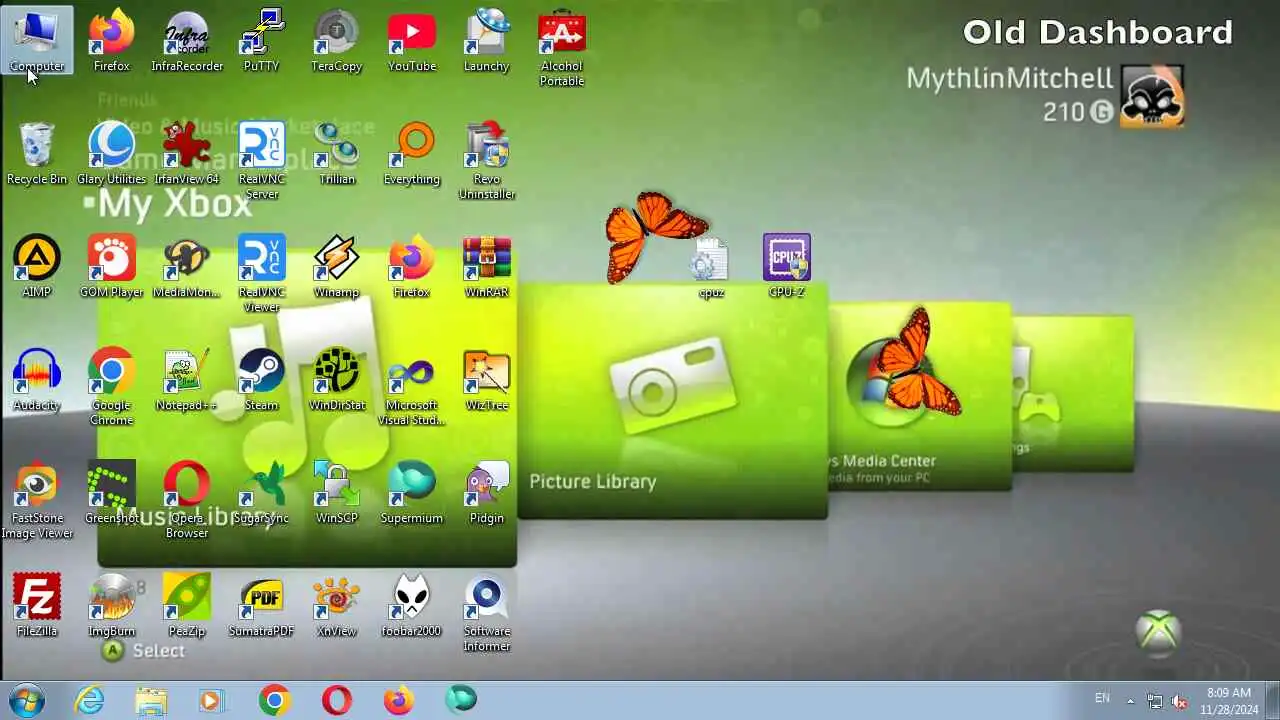Image resolution: width=1280 pixels, height=720 pixels.
Task: Click the Firefox icon on the taskbar
Action: (399, 700)
